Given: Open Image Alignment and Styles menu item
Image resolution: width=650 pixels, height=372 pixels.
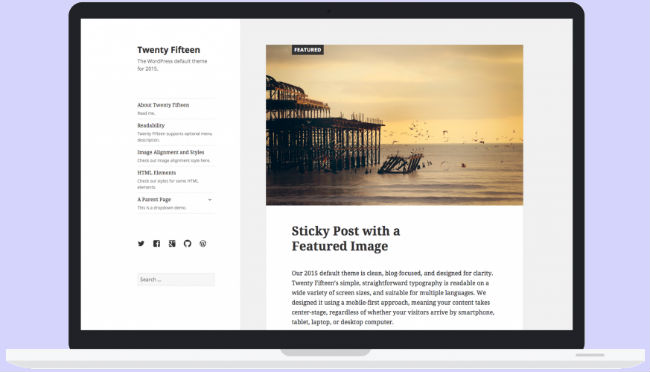Looking at the screenshot, I should click(x=171, y=152).
